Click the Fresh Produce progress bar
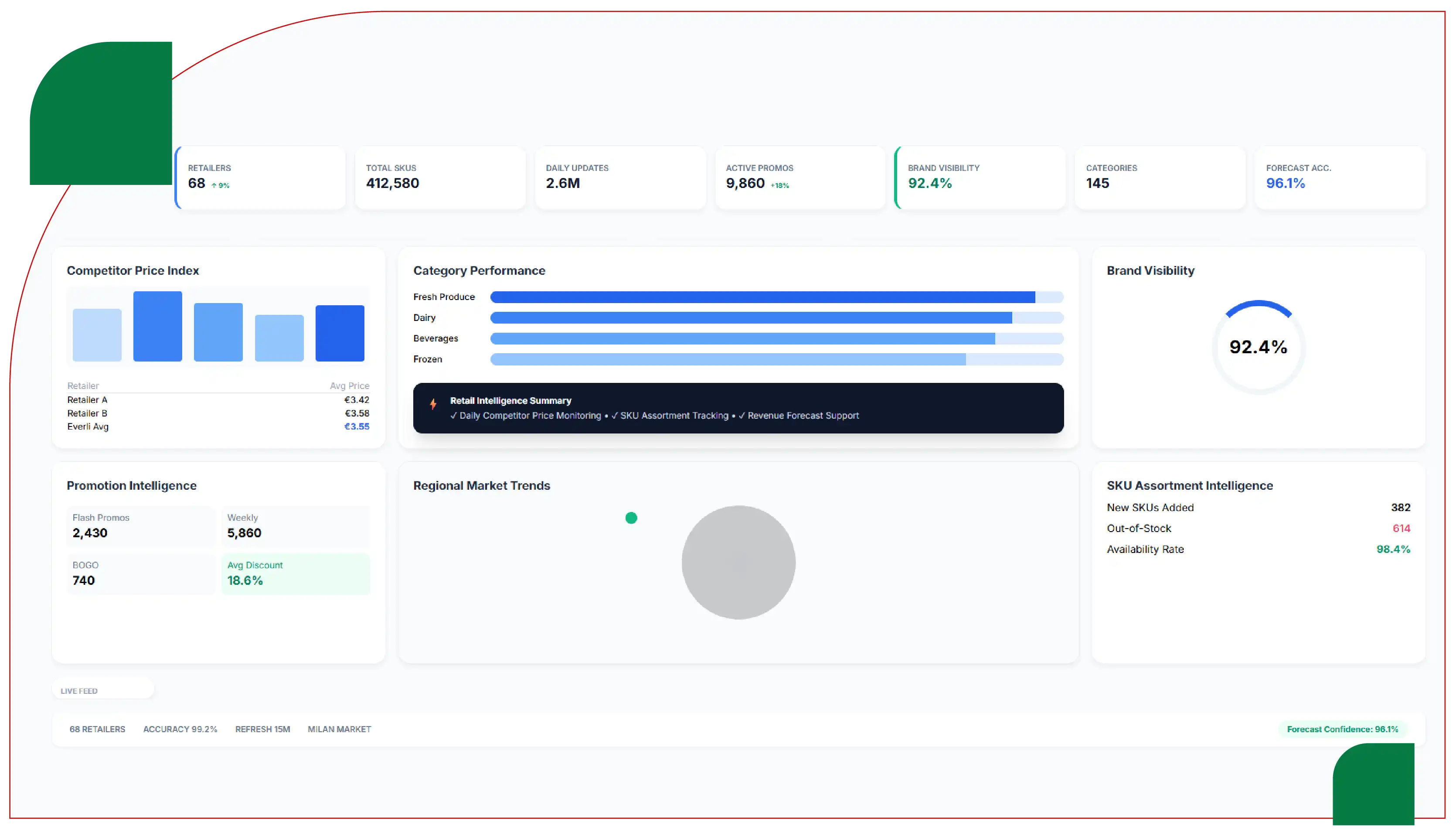This screenshot has height=829, width=1456. pyautogui.click(x=777, y=297)
